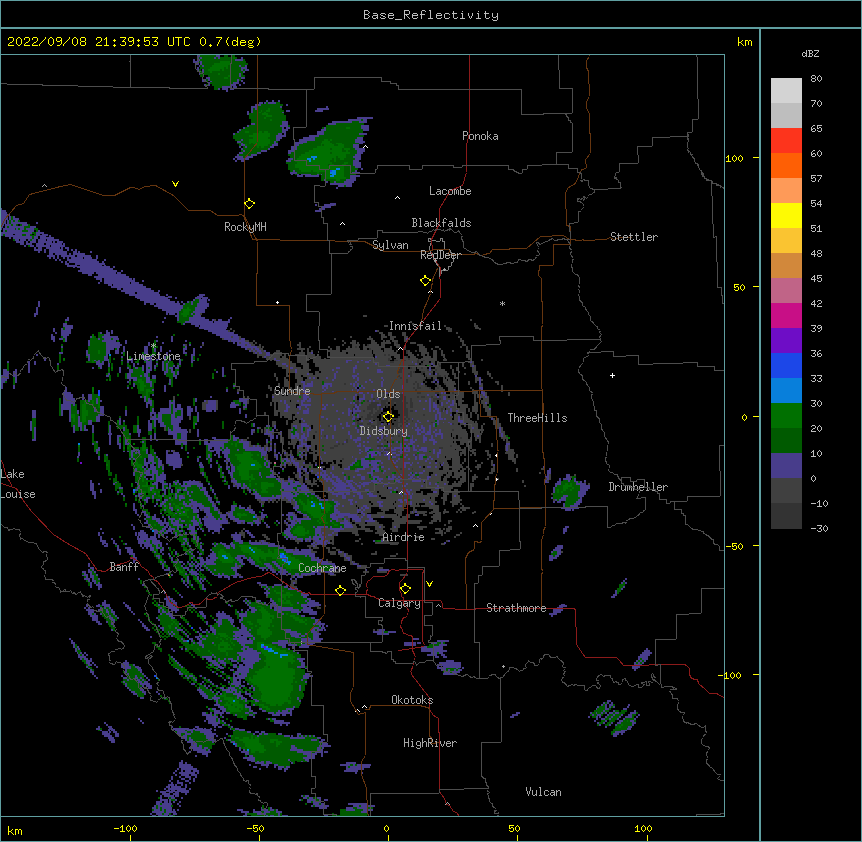Click the yellow v marker east of Calgary
Image resolution: width=862 pixels, height=842 pixels.
(429, 584)
